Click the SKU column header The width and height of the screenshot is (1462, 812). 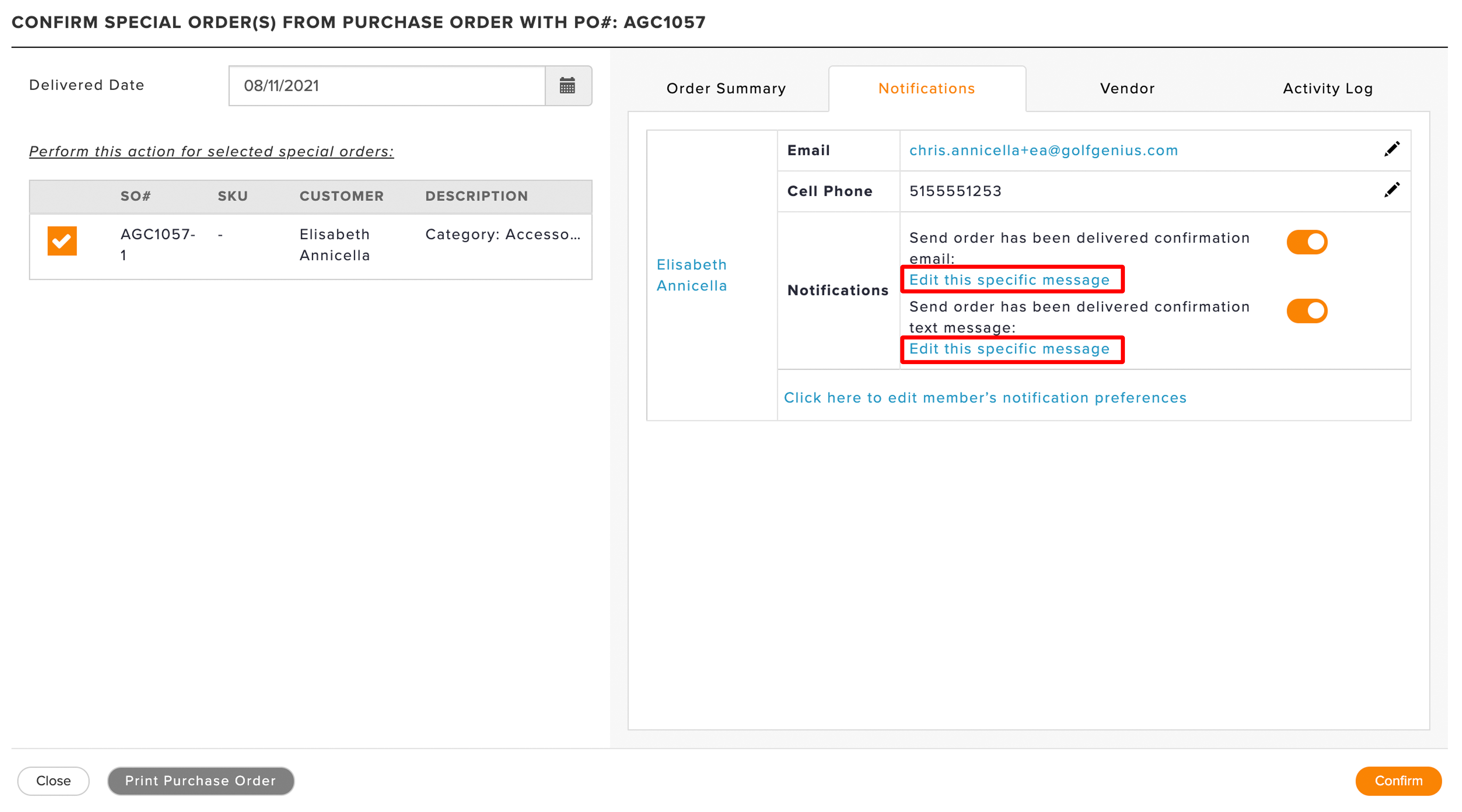(233, 196)
